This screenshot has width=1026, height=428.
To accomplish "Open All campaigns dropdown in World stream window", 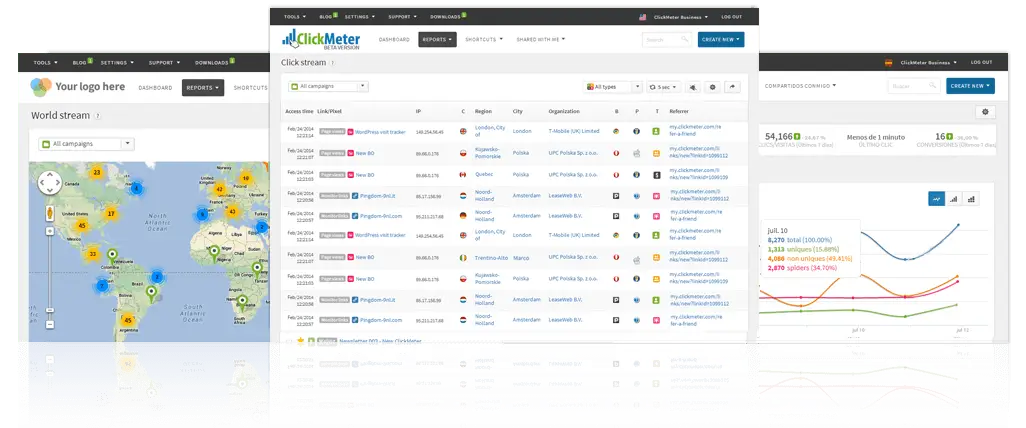I will 86,144.
